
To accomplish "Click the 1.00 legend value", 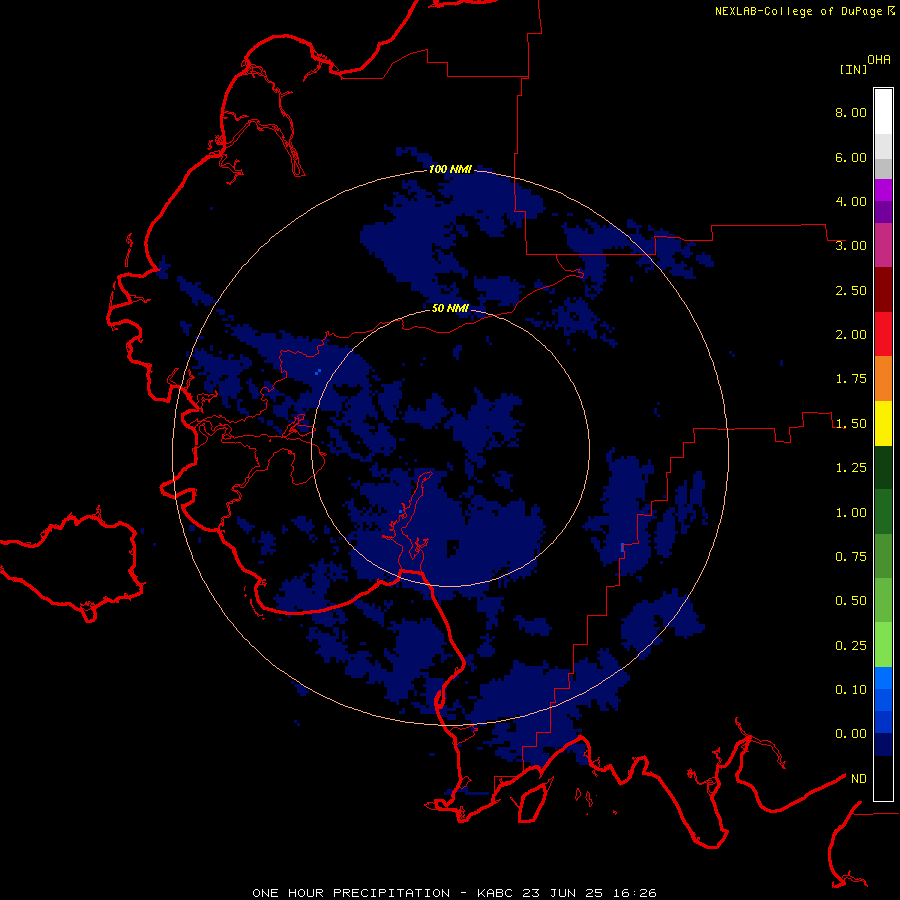I will point(851,513).
